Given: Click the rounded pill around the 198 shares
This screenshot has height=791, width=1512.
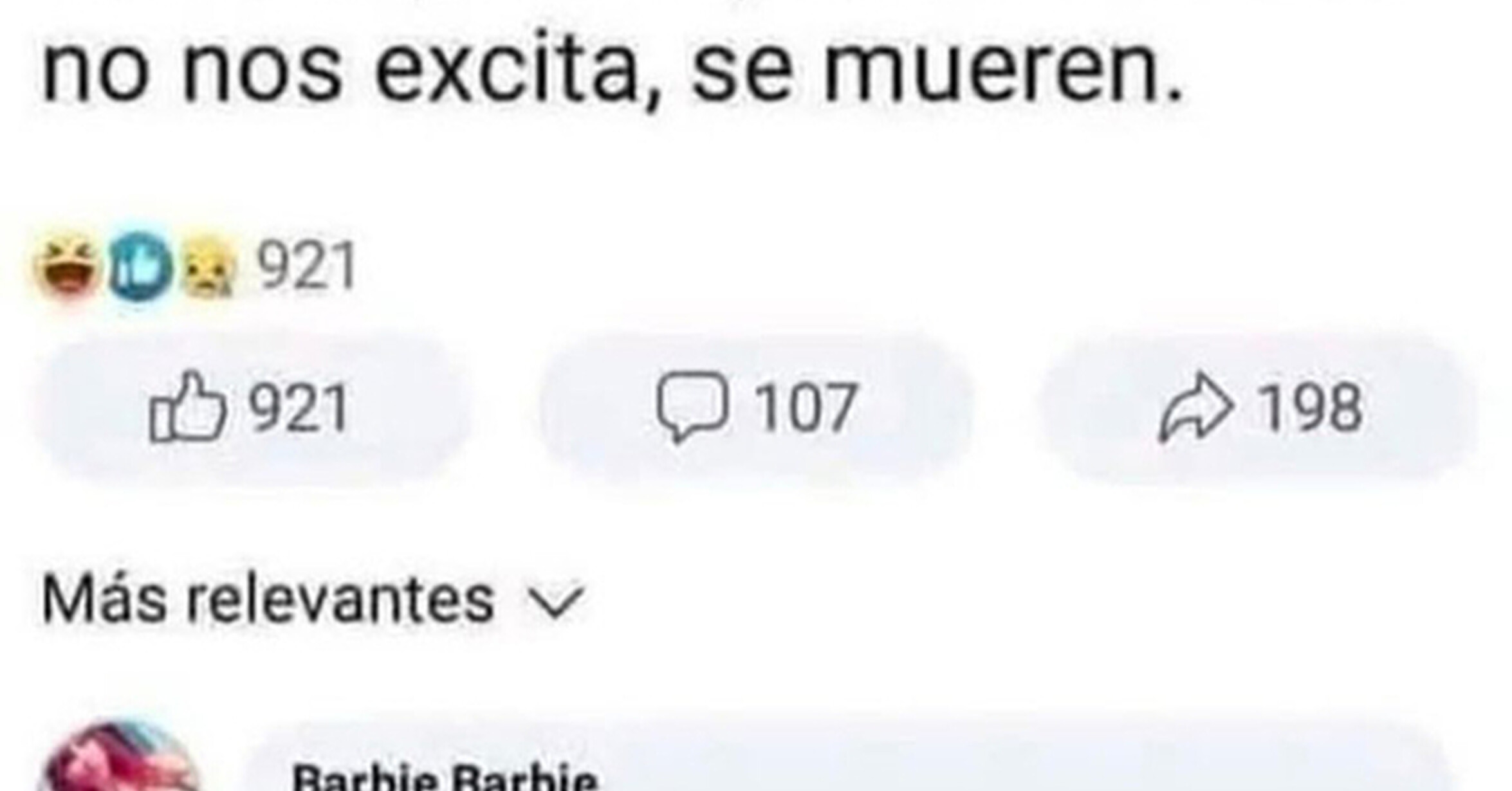Looking at the screenshot, I should 1258,408.
